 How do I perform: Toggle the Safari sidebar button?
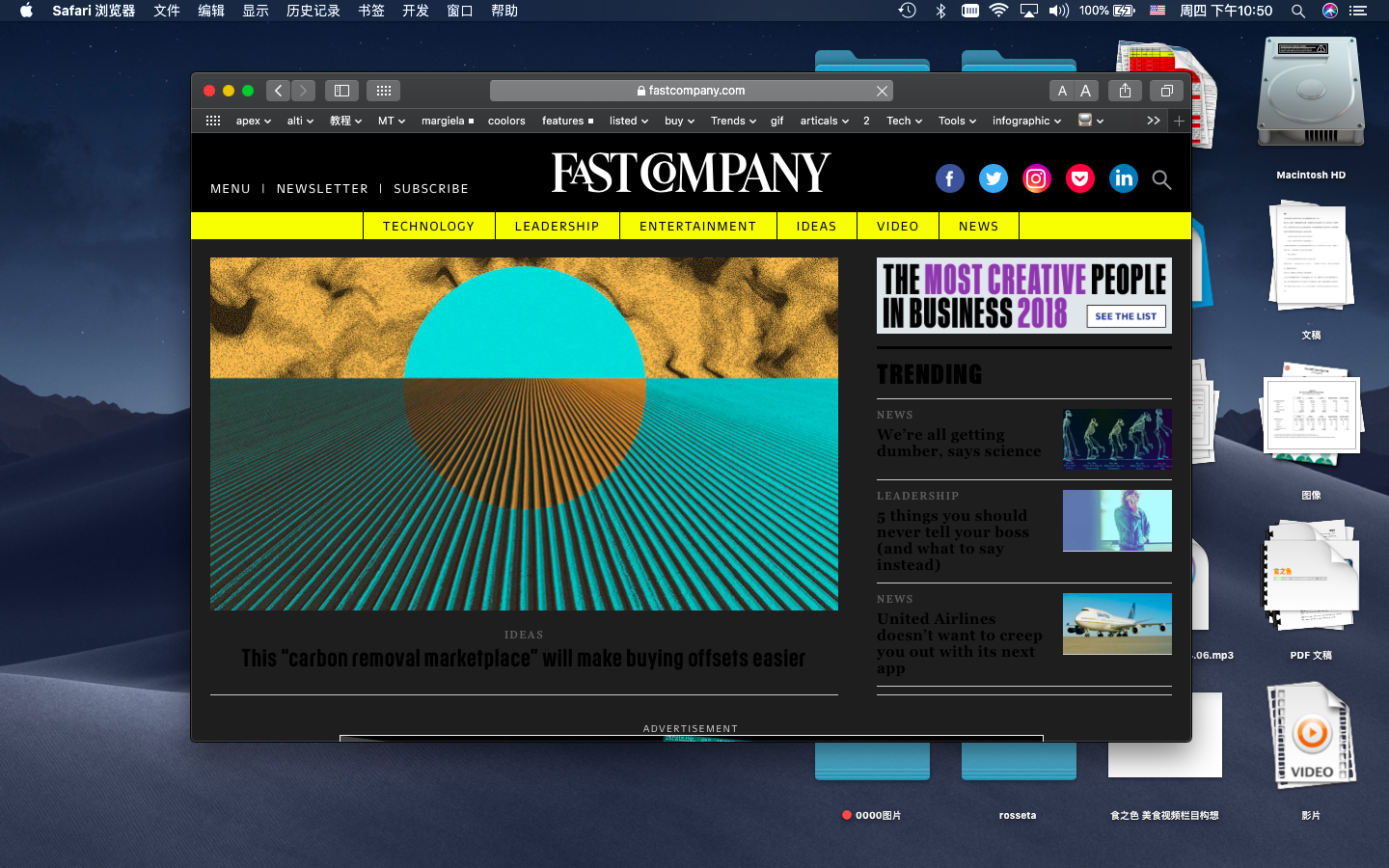tap(341, 91)
